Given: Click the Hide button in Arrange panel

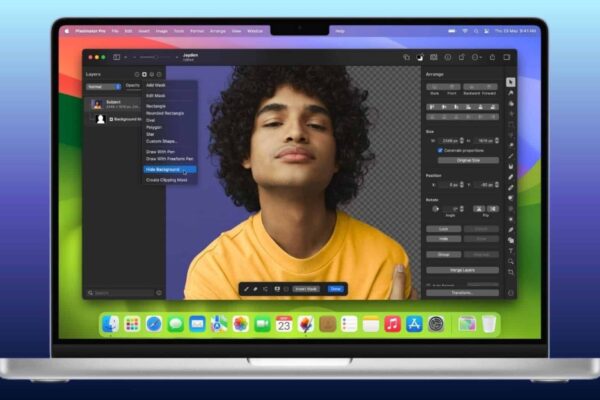Looking at the screenshot, I should click(443, 239).
